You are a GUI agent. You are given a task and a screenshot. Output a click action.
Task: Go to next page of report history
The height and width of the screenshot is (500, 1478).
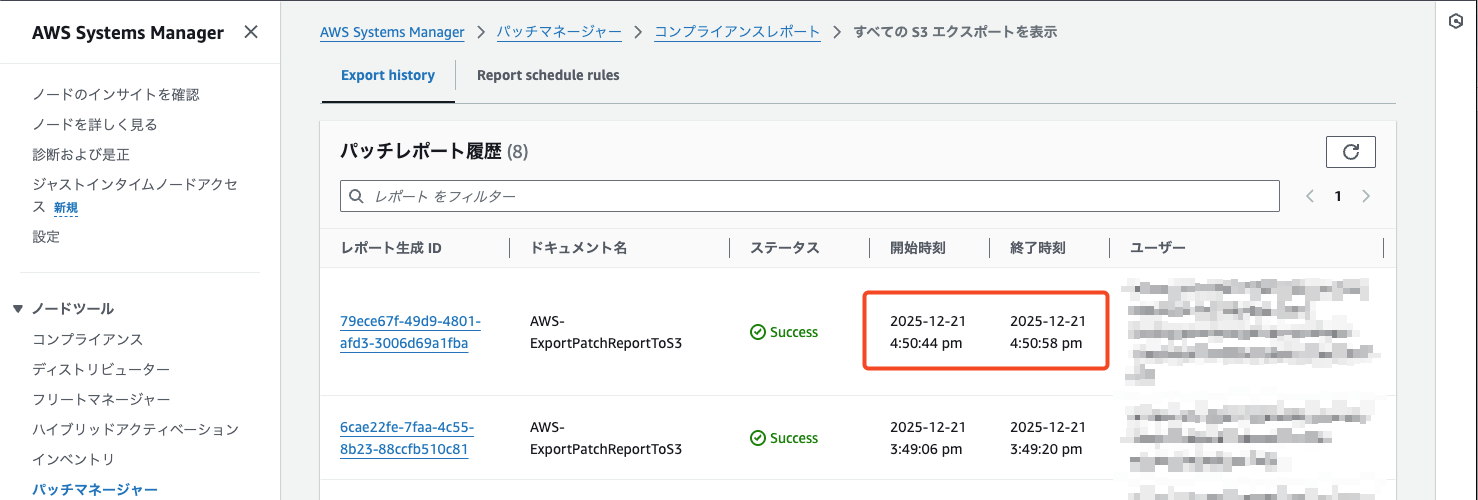click(x=1366, y=196)
